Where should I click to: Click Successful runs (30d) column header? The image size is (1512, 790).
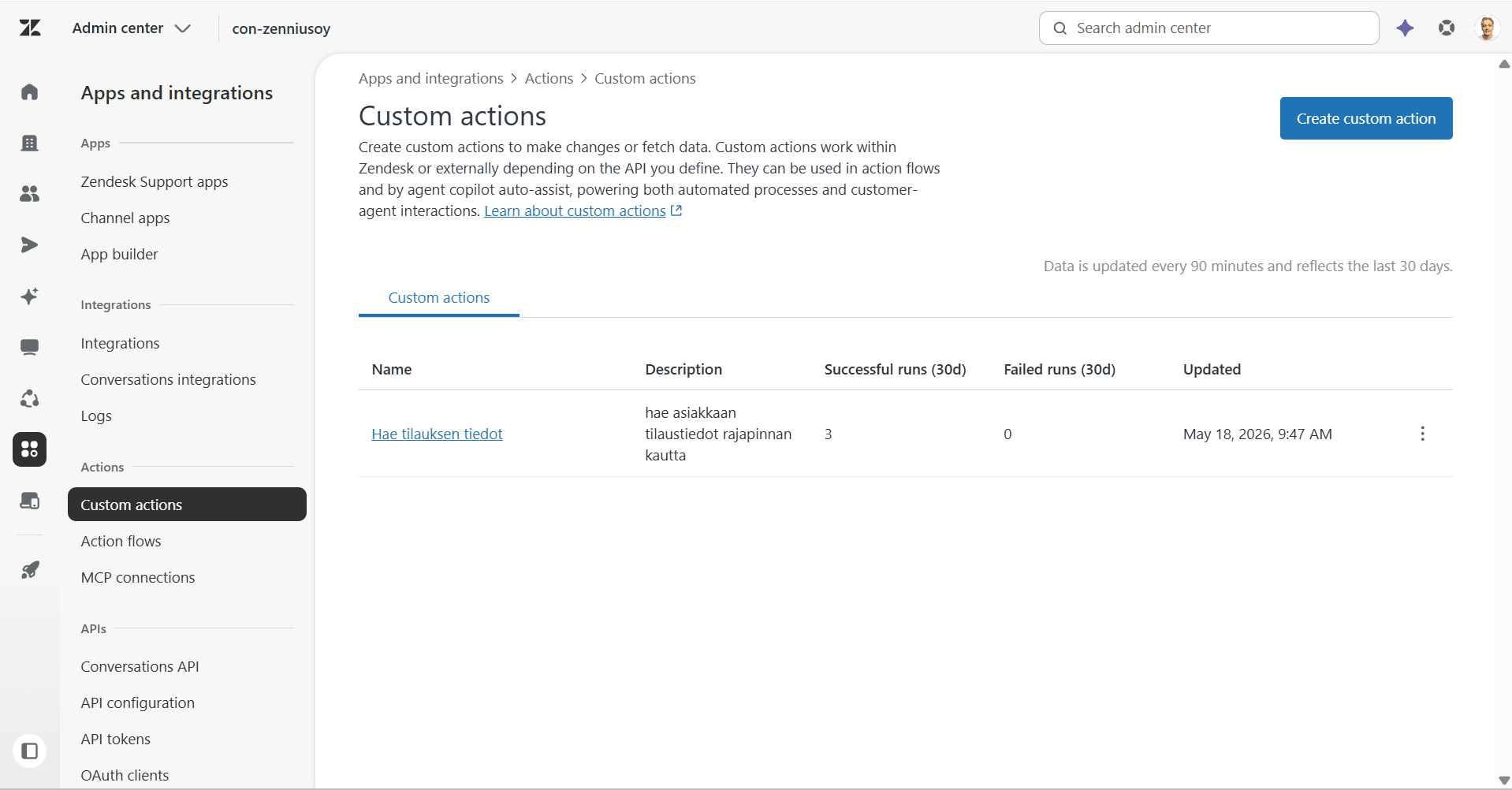pyautogui.click(x=895, y=370)
